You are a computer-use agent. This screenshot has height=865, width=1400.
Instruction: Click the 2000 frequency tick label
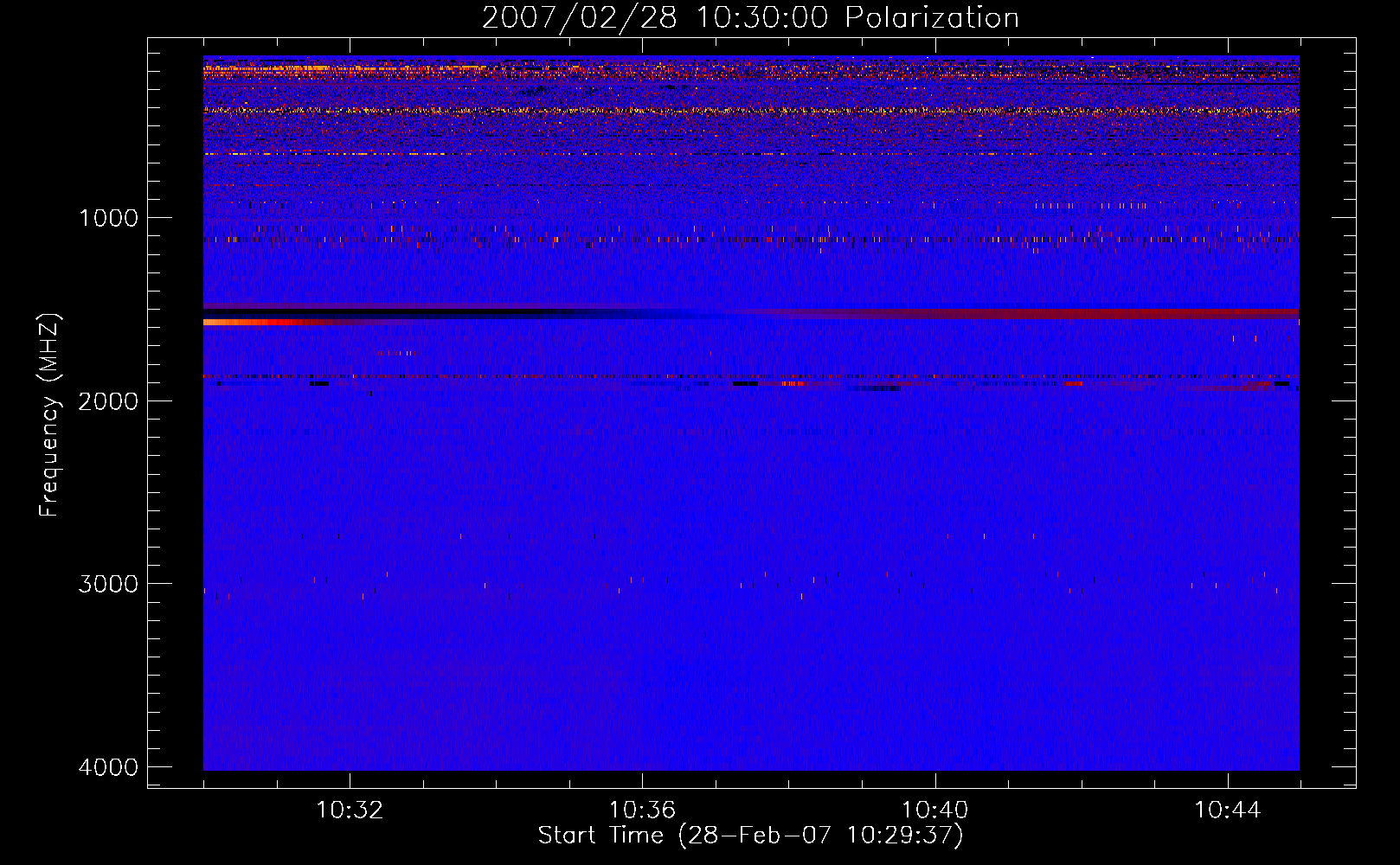pyautogui.click(x=108, y=401)
